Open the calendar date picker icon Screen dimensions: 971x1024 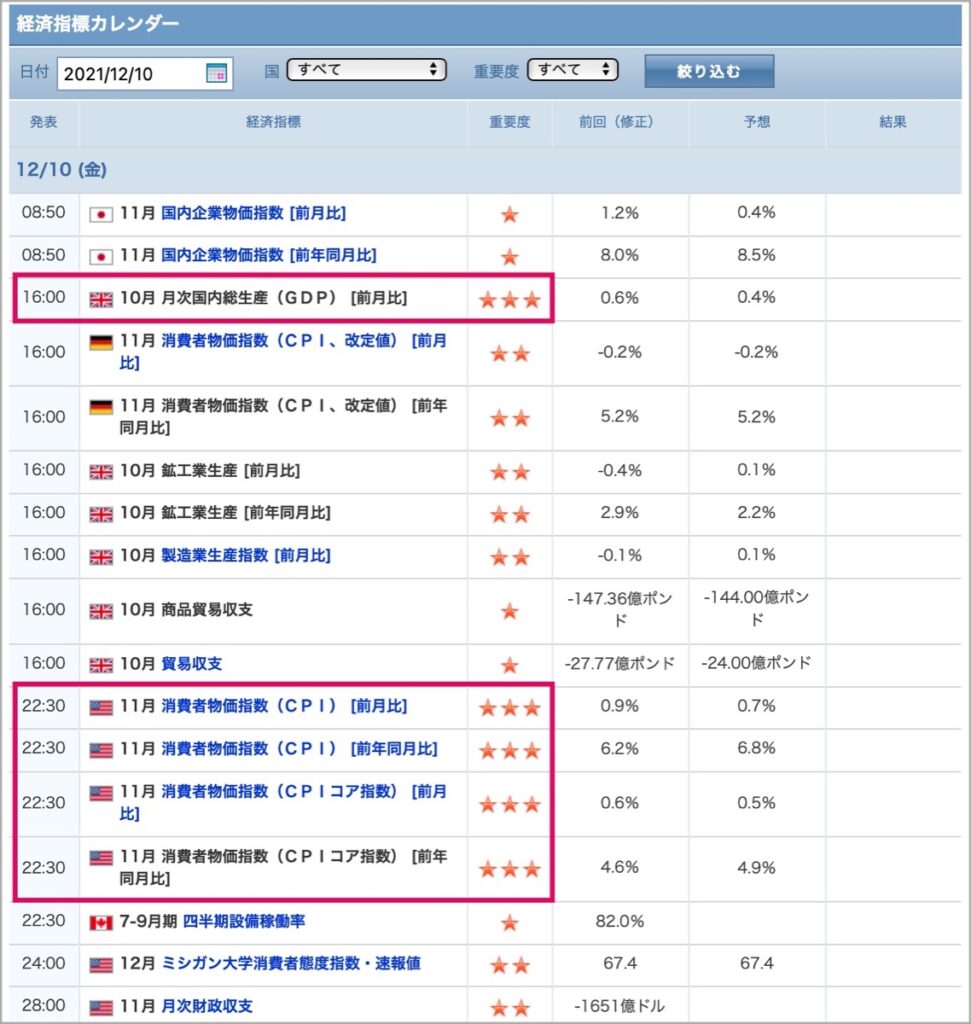tap(216, 72)
